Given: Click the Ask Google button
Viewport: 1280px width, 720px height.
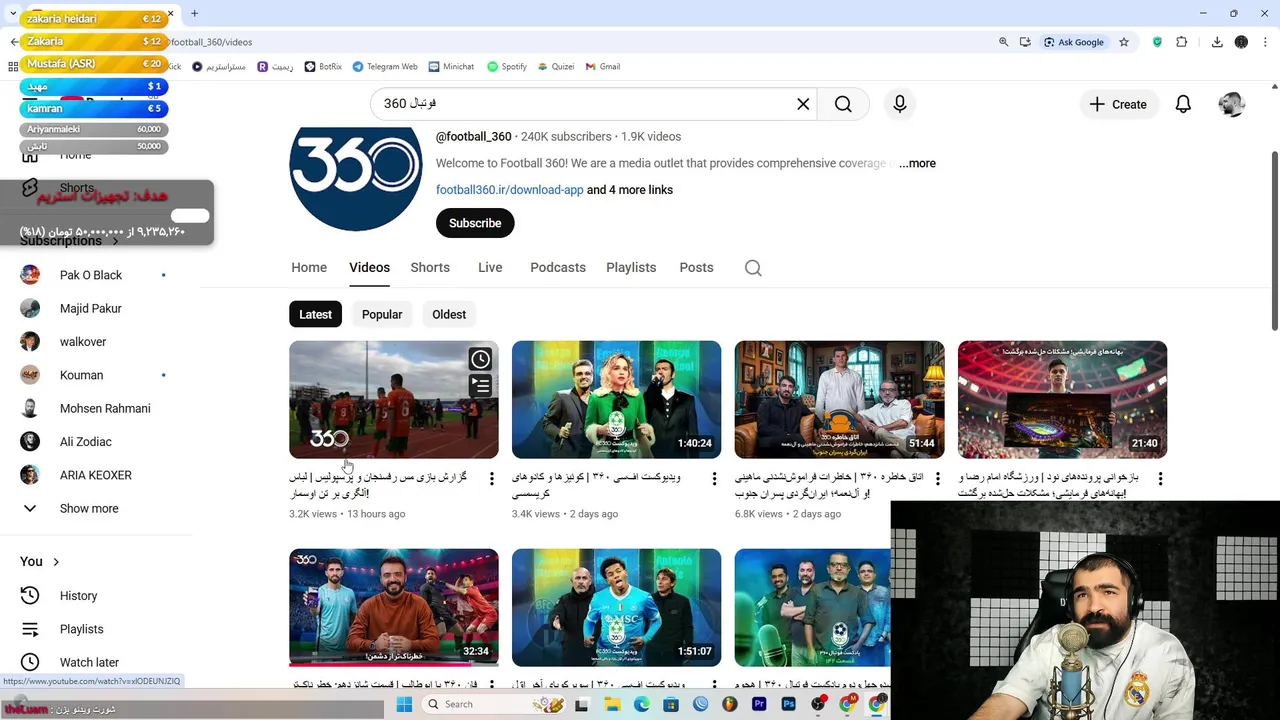Looking at the screenshot, I should tap(1075, 42).
